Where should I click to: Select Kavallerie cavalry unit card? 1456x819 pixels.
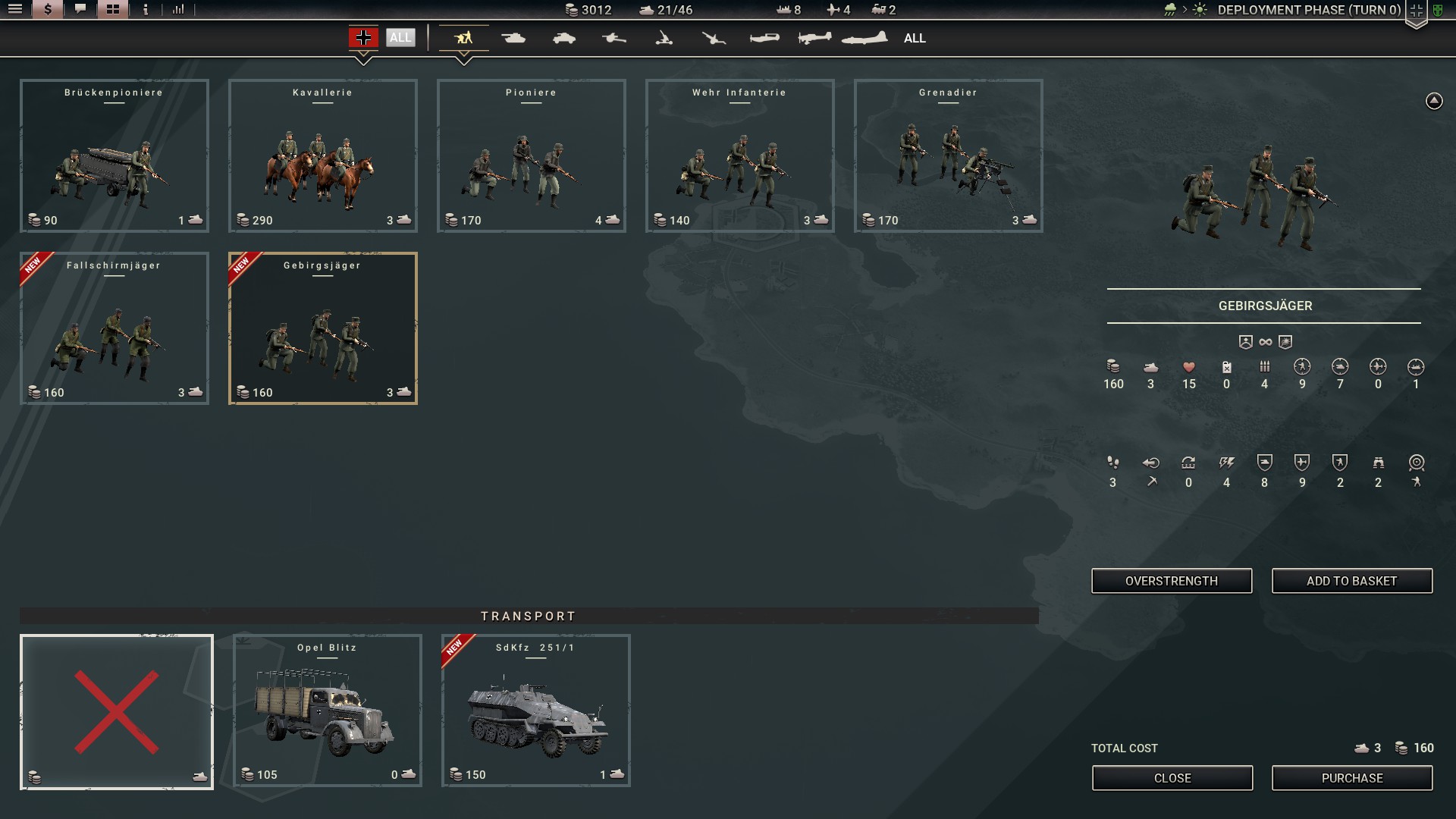click(322, 156)
